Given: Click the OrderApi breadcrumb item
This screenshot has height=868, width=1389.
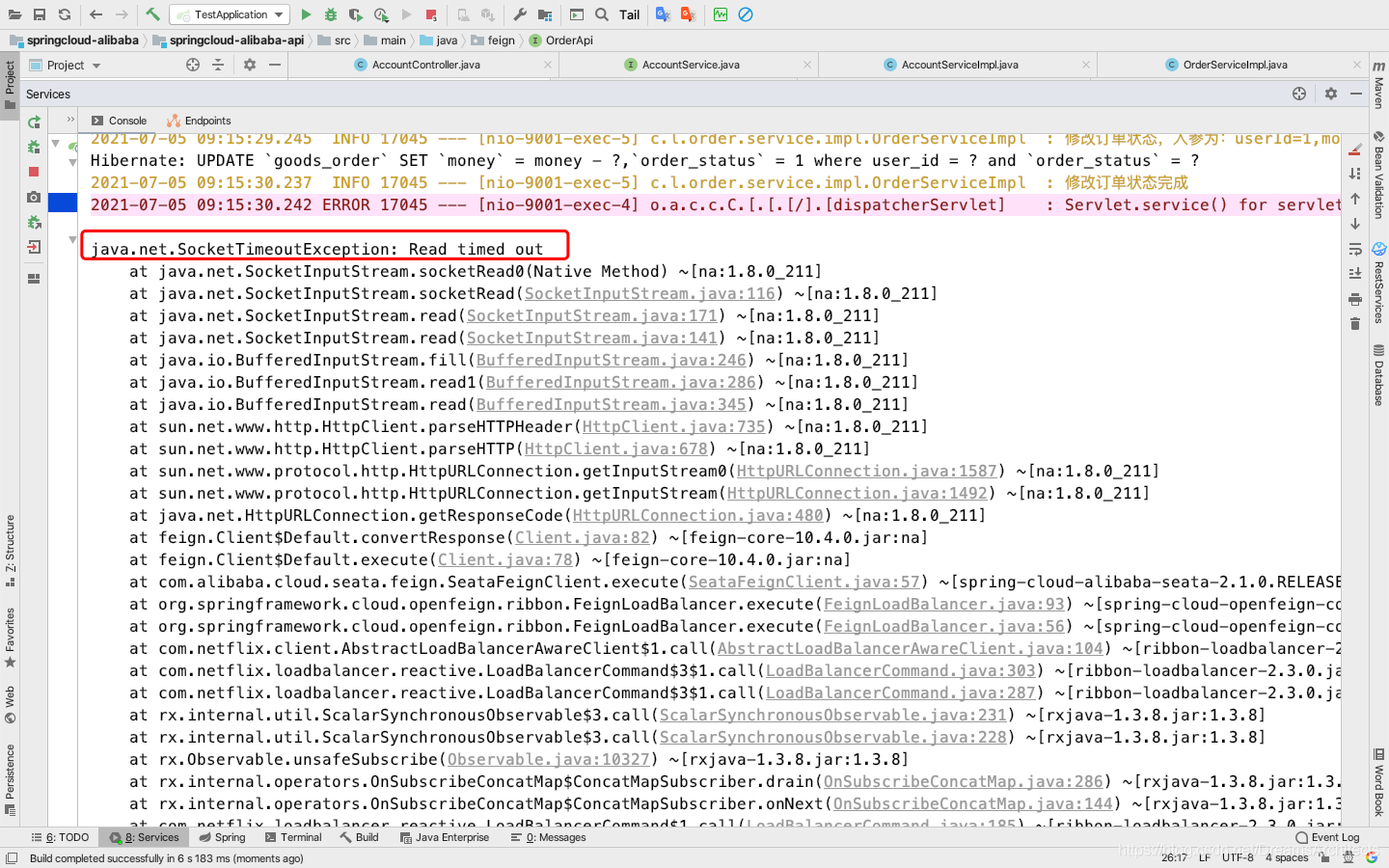Looking at the screenshot, I should [560, 41].
